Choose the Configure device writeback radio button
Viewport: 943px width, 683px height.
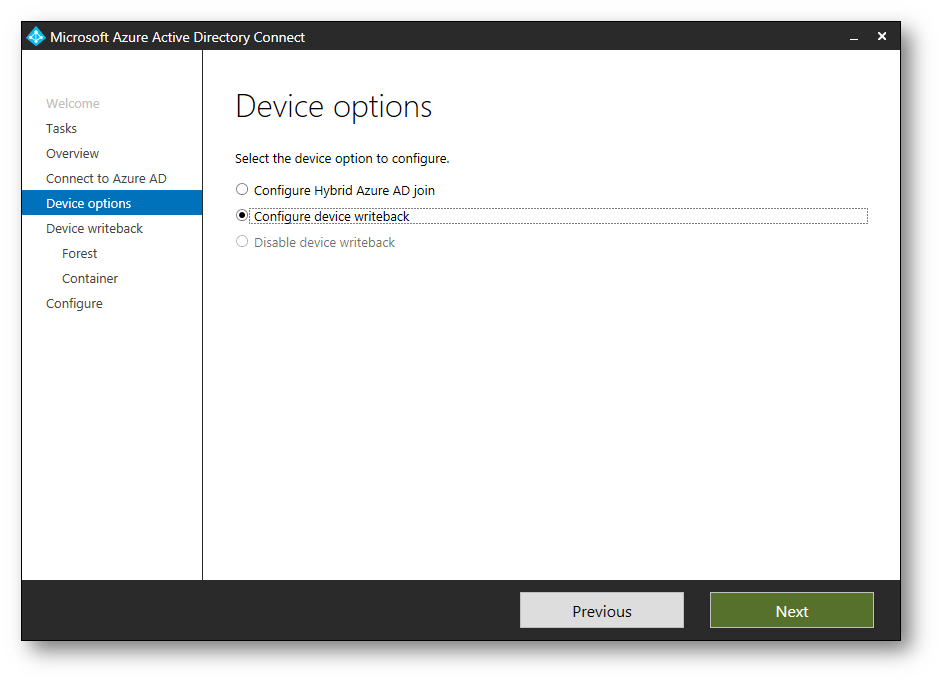pyautogui.click(x=242, y=215)
